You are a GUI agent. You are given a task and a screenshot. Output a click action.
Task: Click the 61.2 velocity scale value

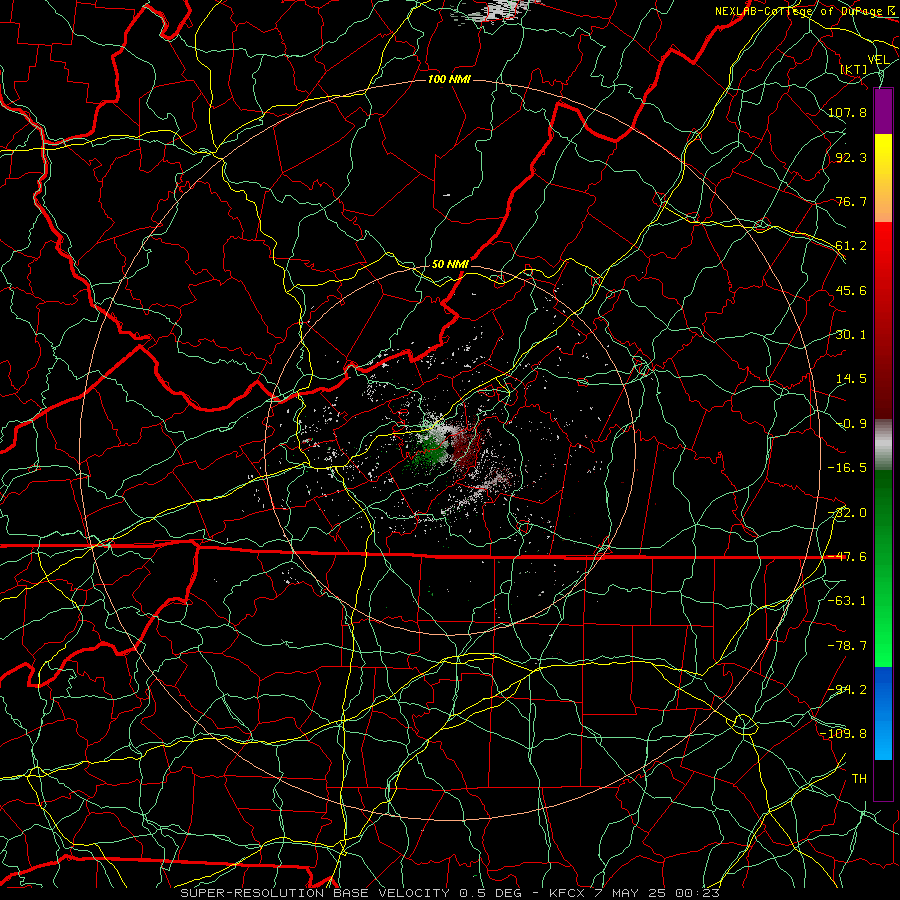pyautogui.click(x=851, y=246)
